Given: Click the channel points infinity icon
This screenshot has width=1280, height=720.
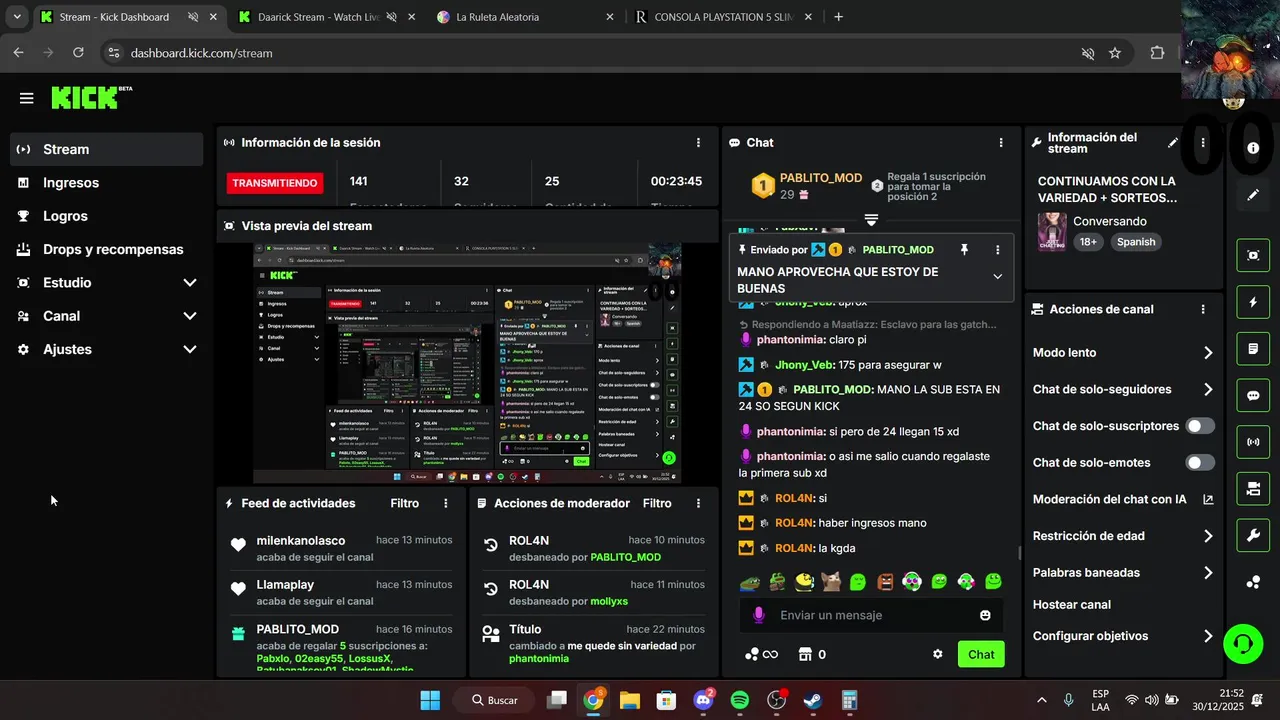Looking at the screenshot, I should tap(761, 654).
